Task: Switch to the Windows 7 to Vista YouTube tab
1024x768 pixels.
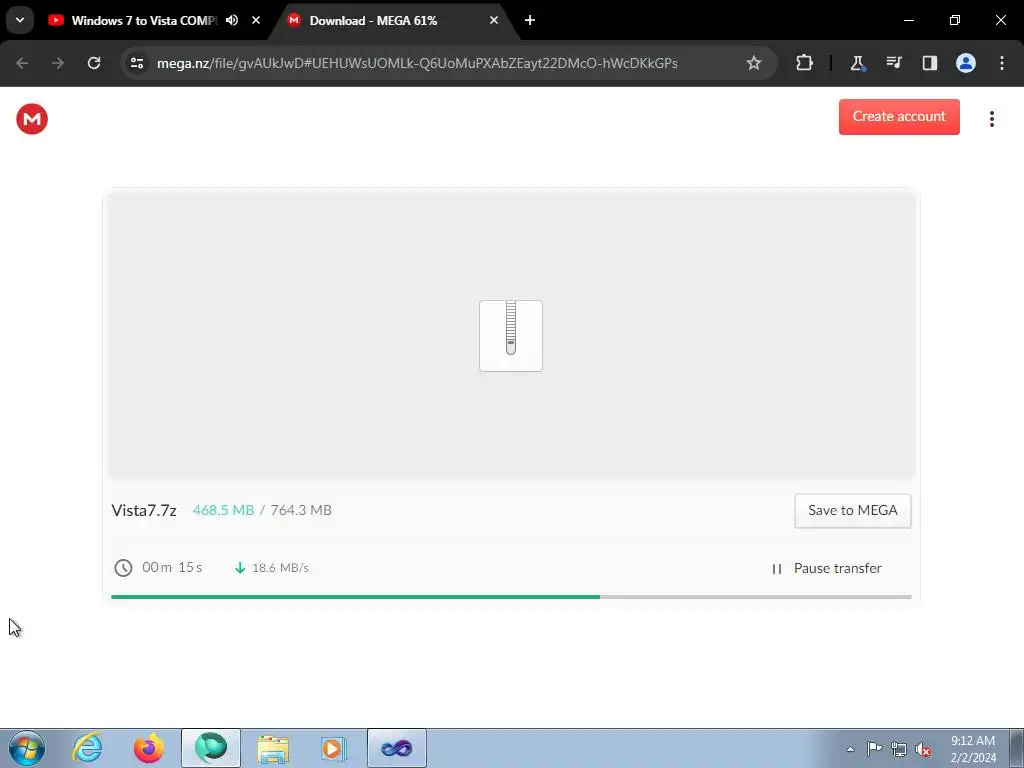Action: 142,20
